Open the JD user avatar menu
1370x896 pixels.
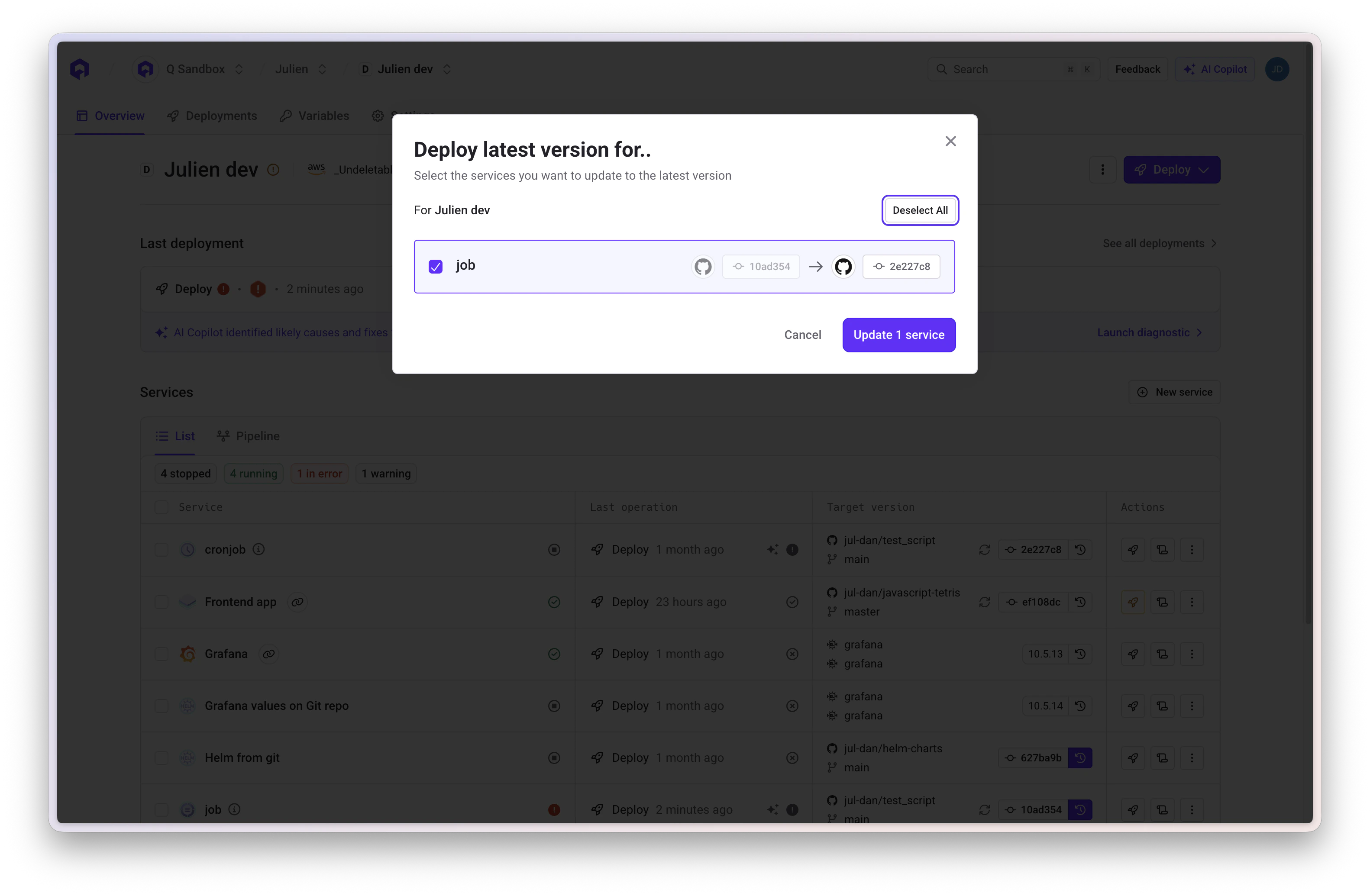(x=1277, y=69)
